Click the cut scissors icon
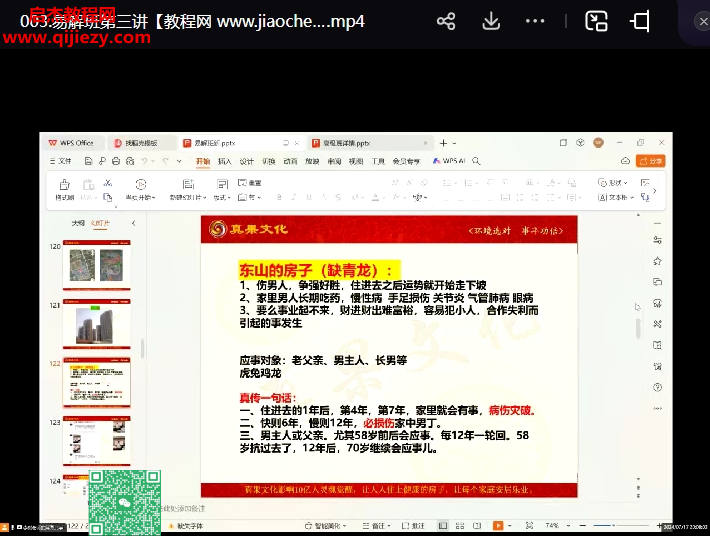Image resolution: width=710 pixels, height=536 pixels. [108, 183]
